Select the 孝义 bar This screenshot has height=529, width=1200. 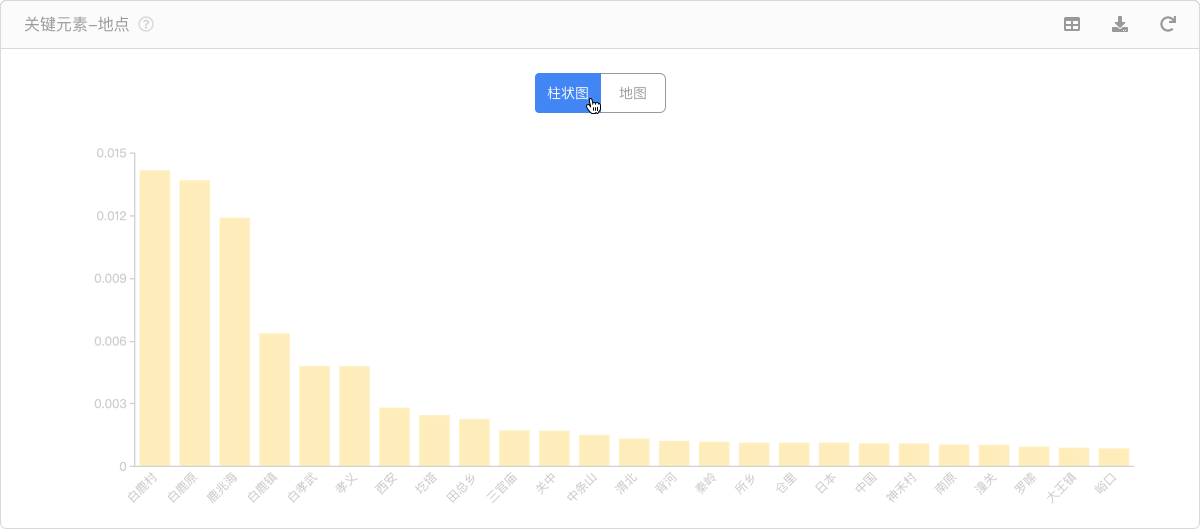(354, 416)
